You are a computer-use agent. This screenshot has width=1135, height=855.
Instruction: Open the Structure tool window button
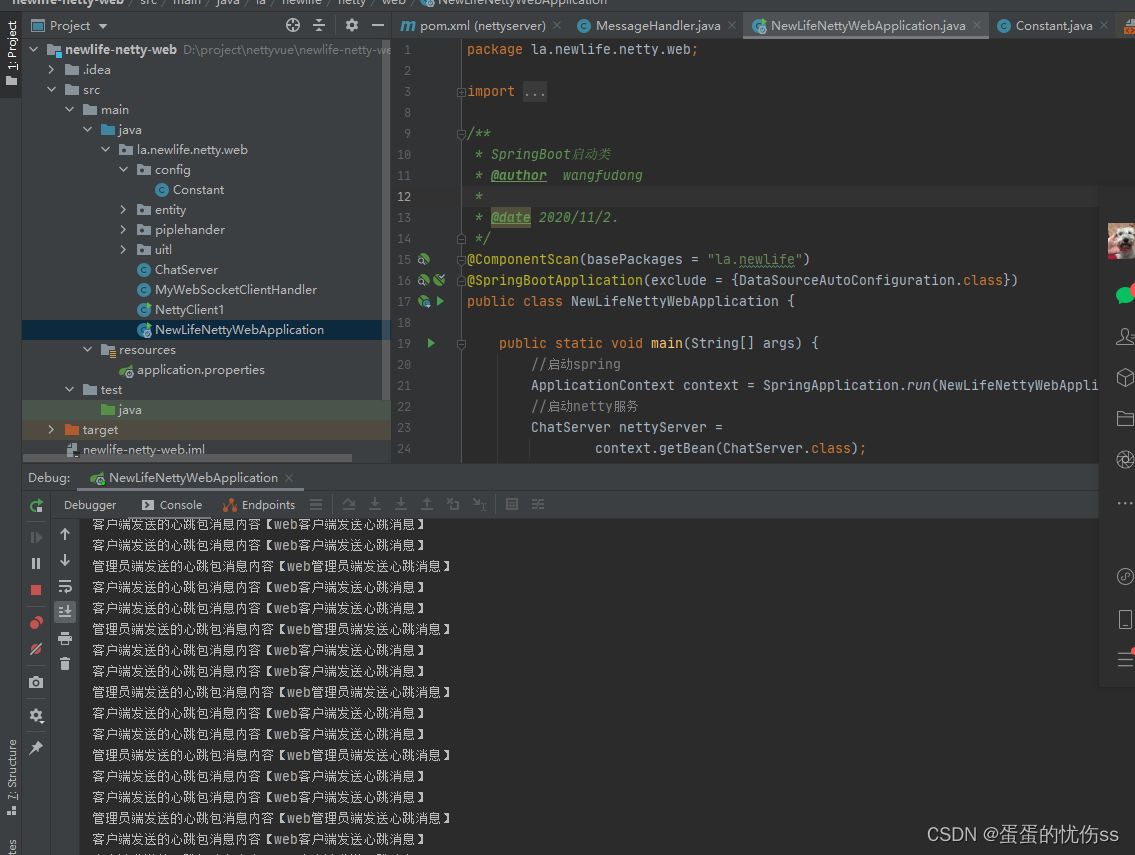point(12,777)
